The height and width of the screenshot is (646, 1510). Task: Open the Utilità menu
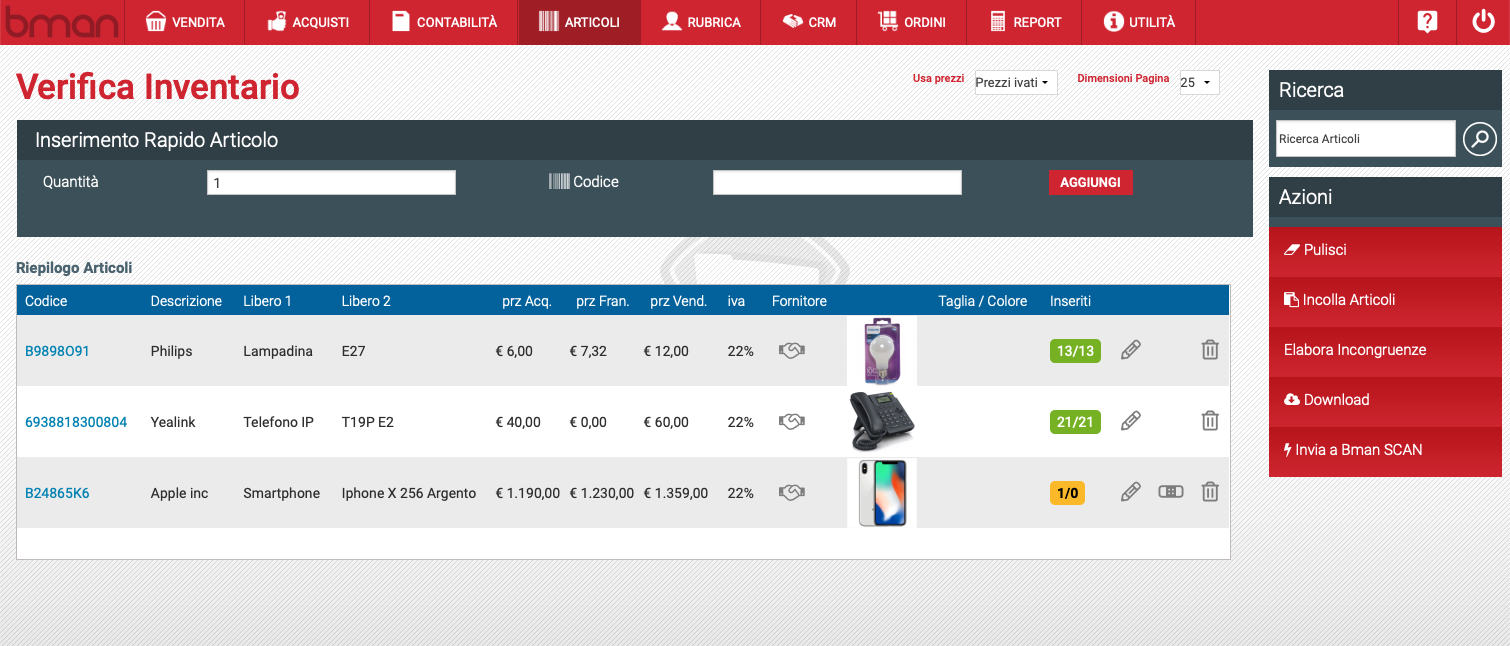click(x=1139, y=22)
